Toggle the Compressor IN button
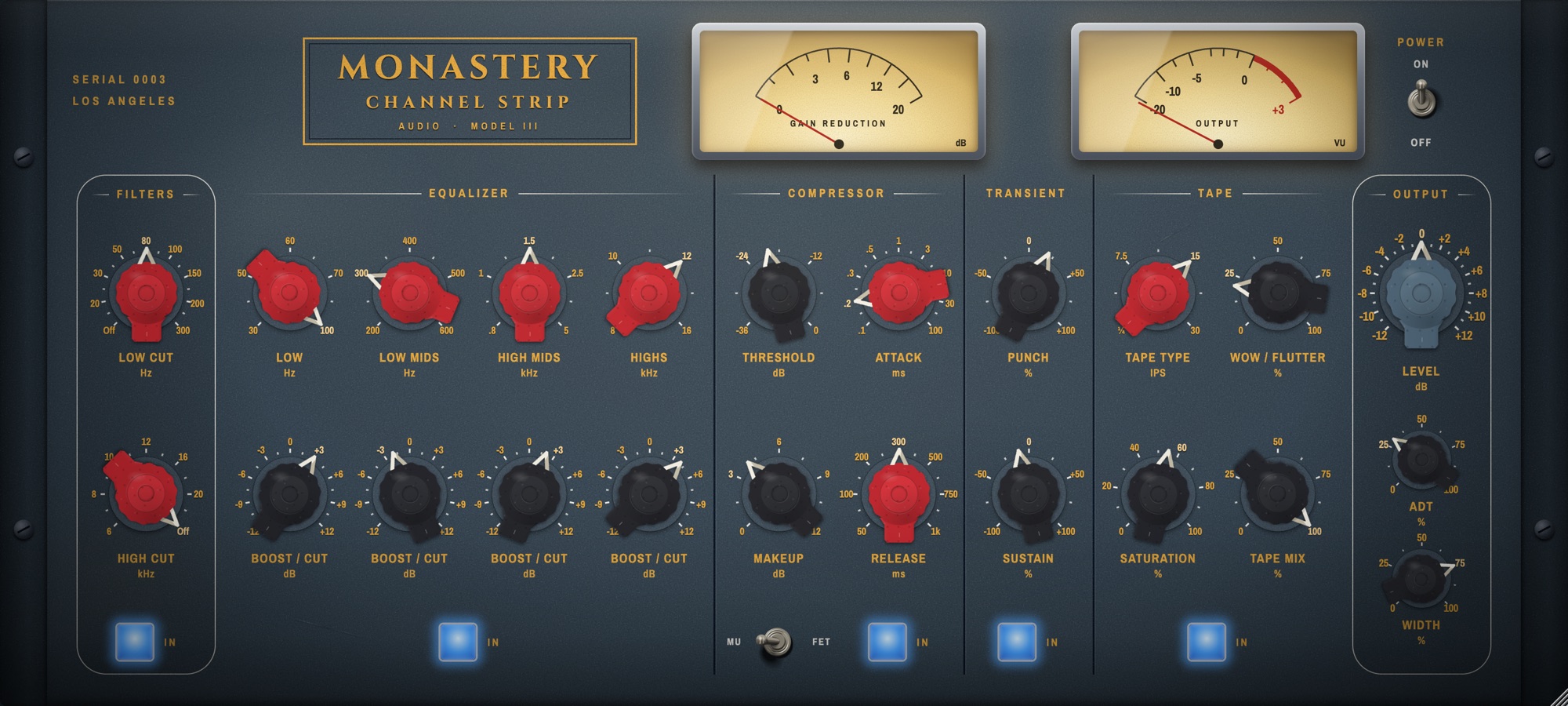Viewport: 1568px width, 706px height. (x=887, y=642)
